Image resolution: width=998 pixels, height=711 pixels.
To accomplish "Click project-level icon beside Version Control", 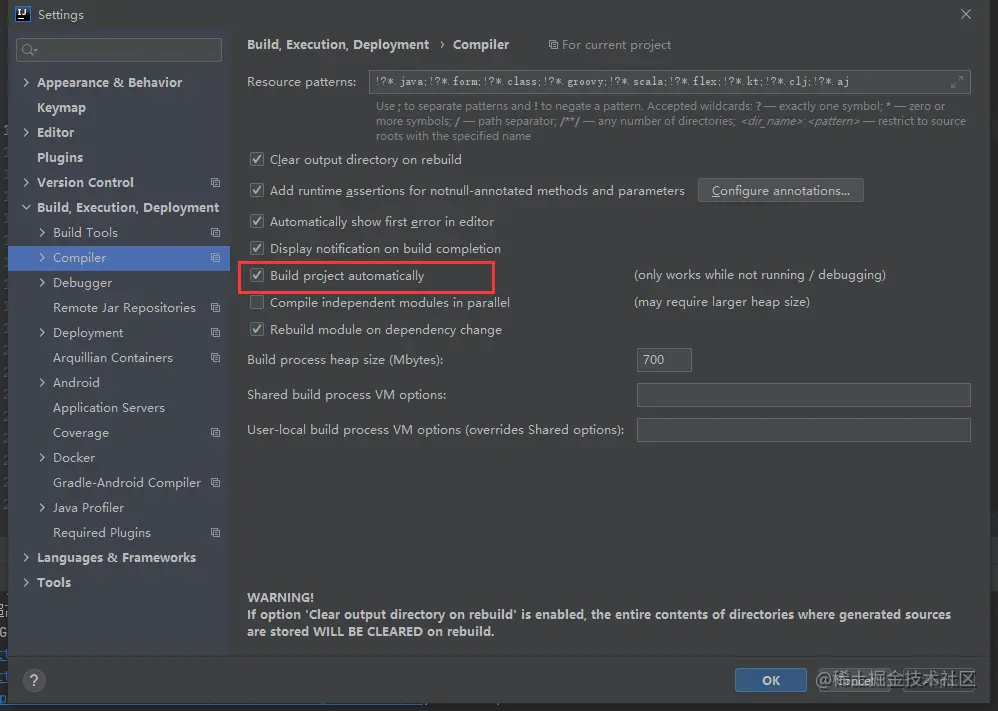I will tap(216, 183).
